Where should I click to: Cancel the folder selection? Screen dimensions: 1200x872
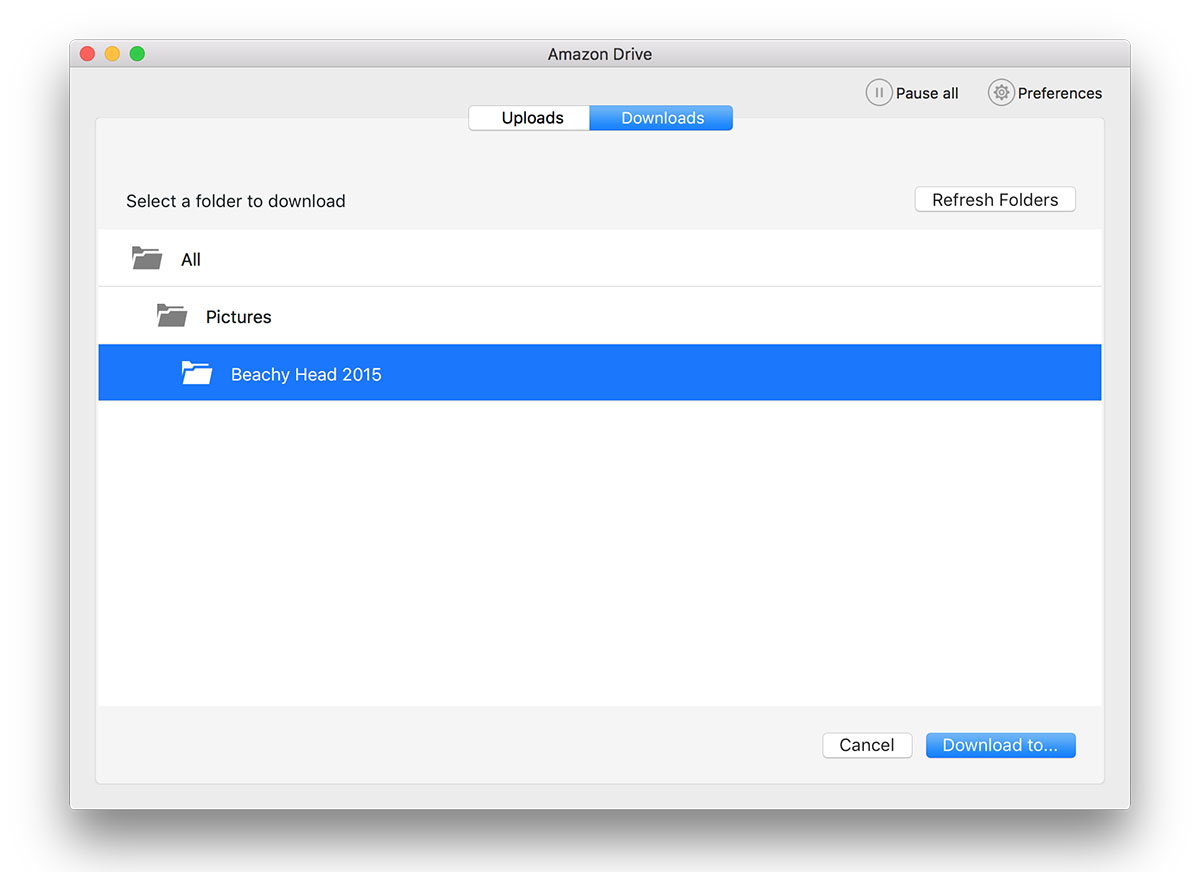click(867, 745)
